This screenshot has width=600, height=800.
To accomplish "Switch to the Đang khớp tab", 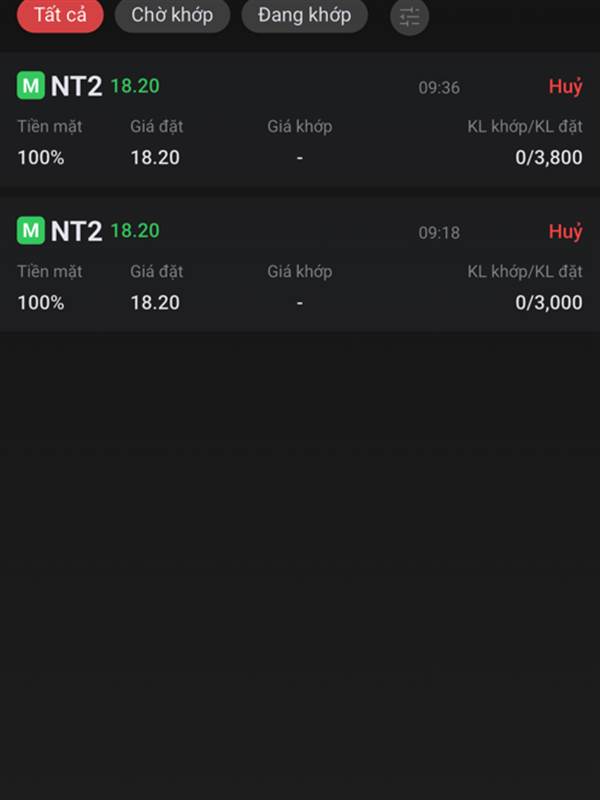I will point(305,15).
